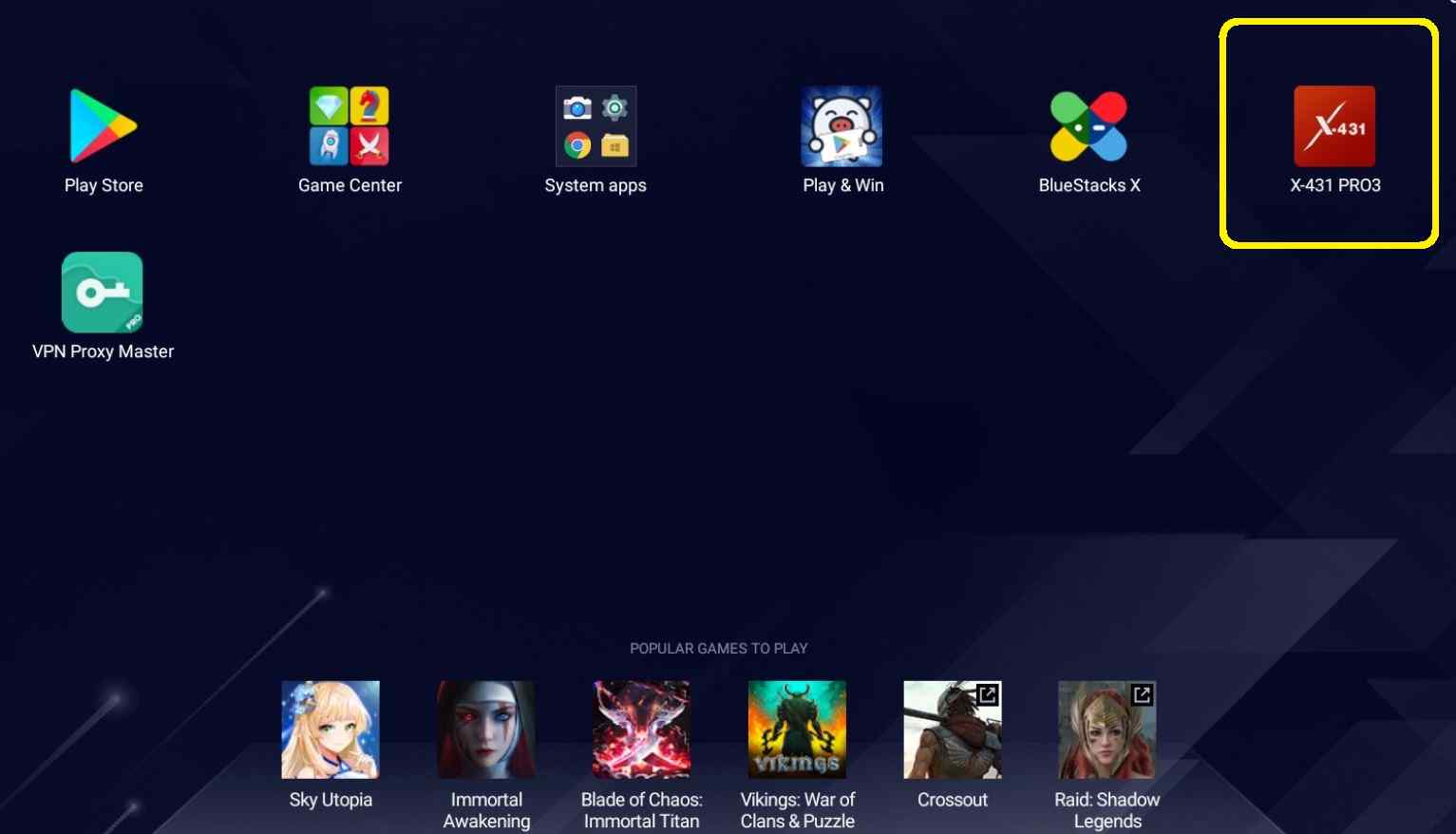Launch VPN Proxy Master

[103, 293]
